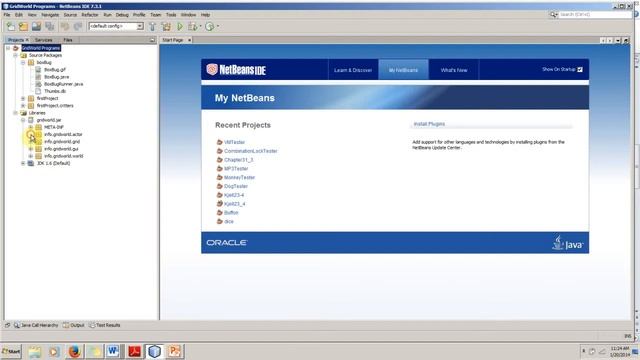Open Adobe Reader from the taskbar

135,351
